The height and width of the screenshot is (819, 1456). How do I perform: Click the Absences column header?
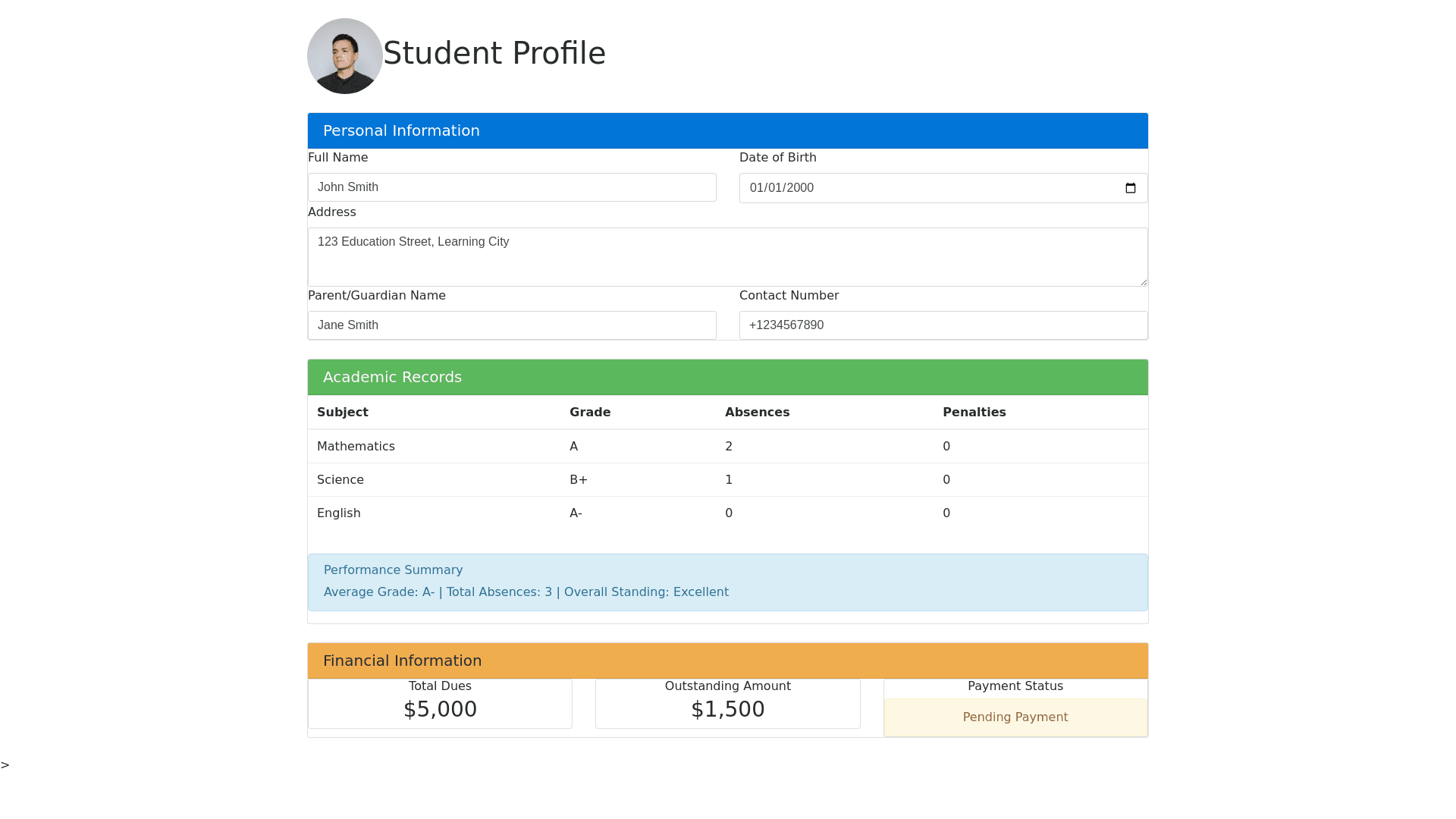coord(757,413)
